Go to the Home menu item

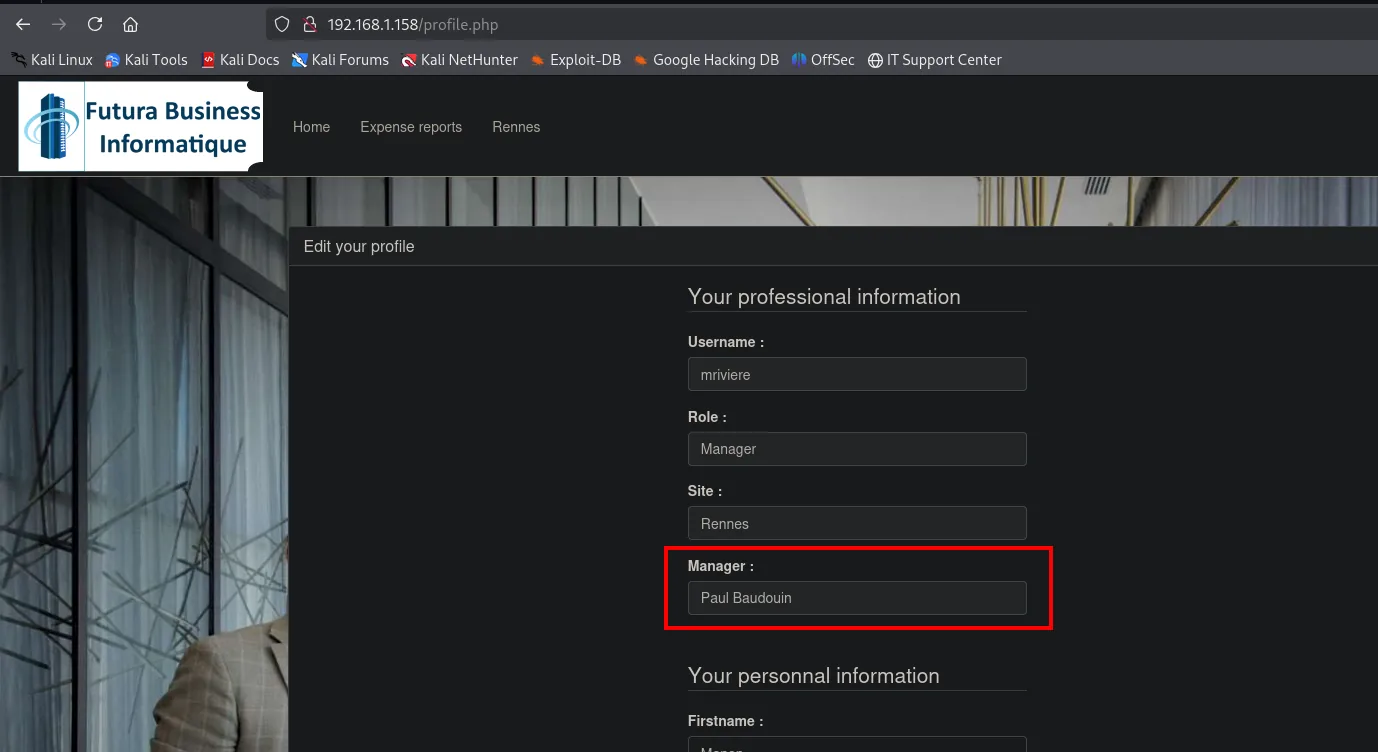311,127
